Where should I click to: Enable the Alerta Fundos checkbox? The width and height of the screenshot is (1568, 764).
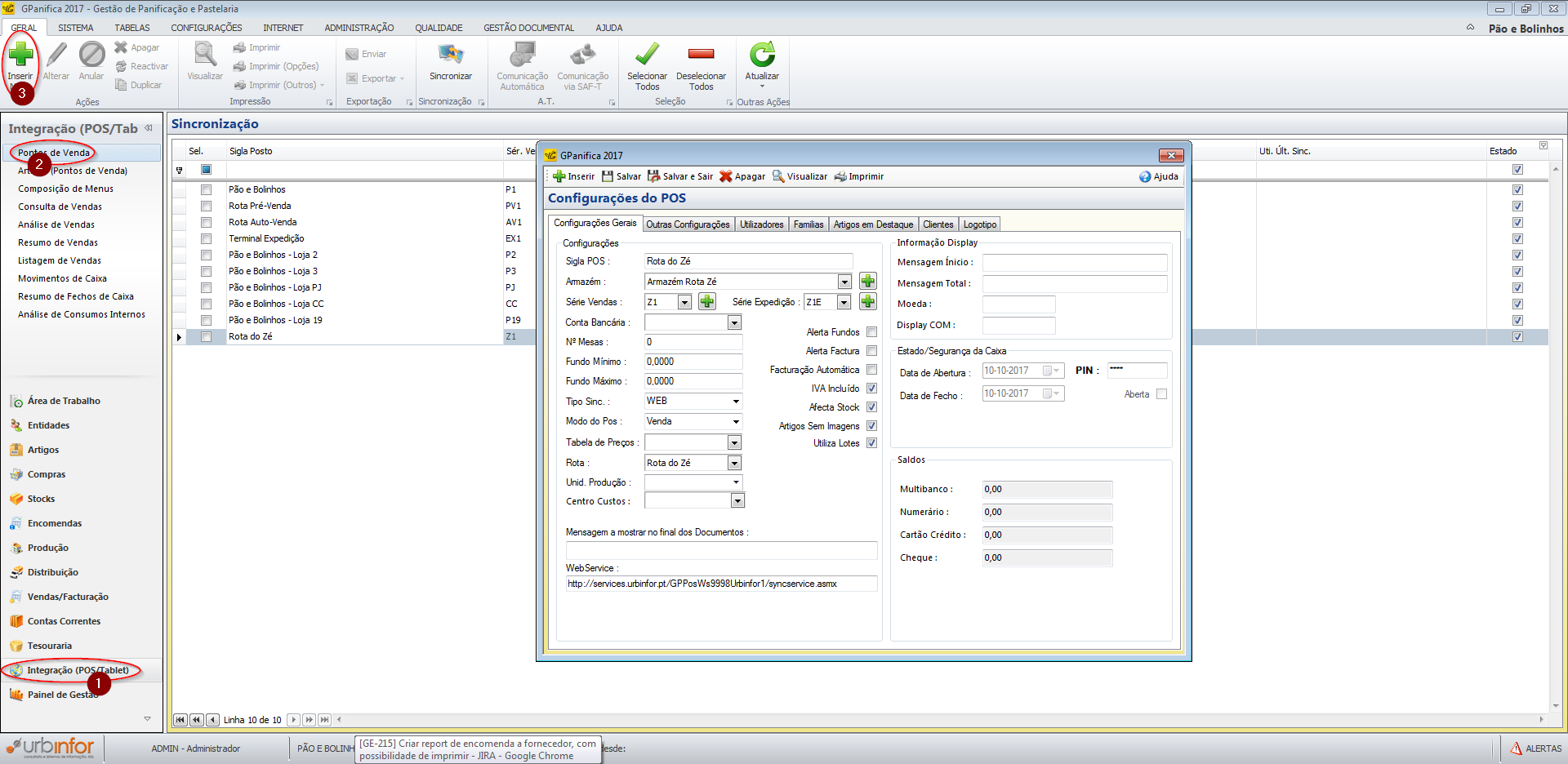click(871, 332)
